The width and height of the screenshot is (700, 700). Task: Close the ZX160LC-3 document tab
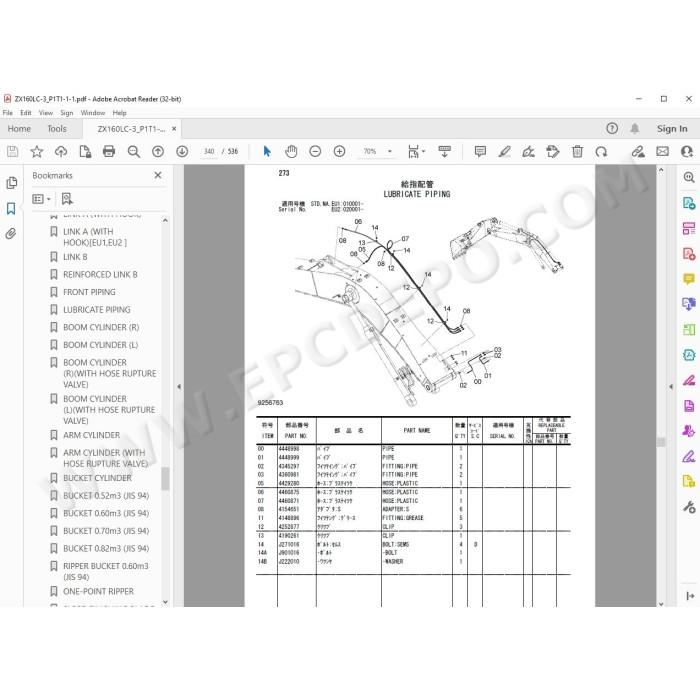[174, 129]
